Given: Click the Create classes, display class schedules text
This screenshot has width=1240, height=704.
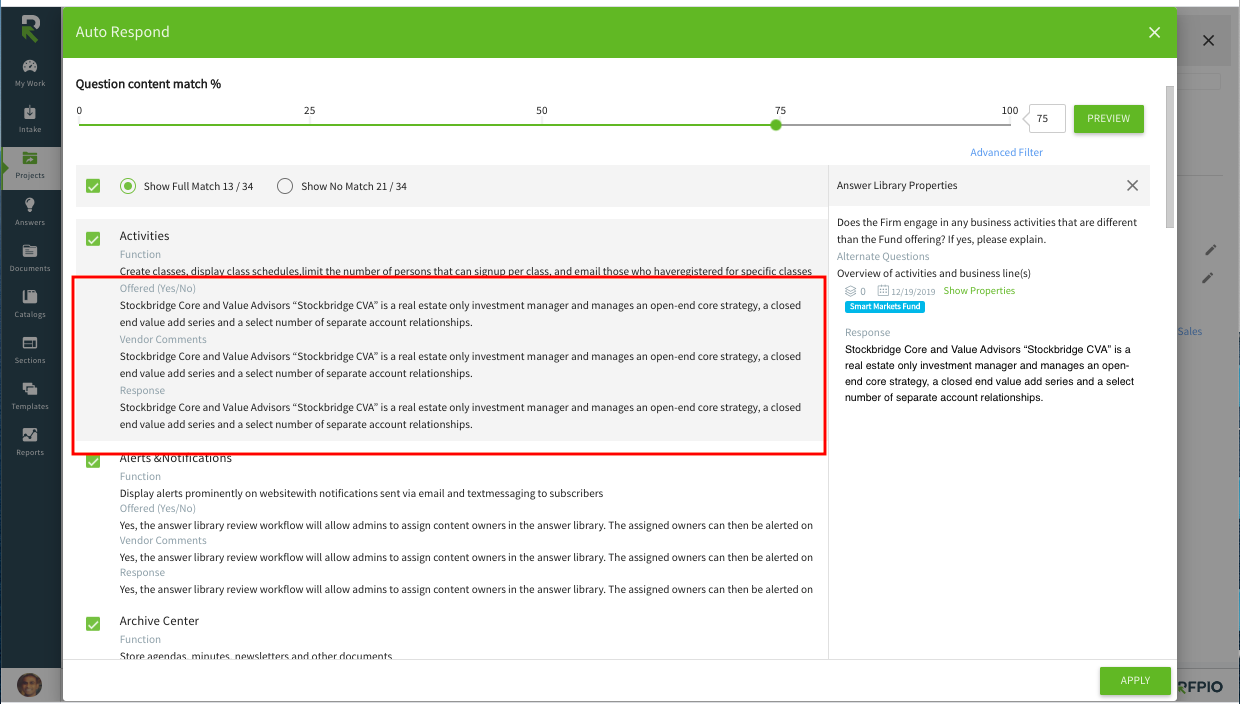Looking at the screenshot, I should pyautogui.click(x=466, y=271).
